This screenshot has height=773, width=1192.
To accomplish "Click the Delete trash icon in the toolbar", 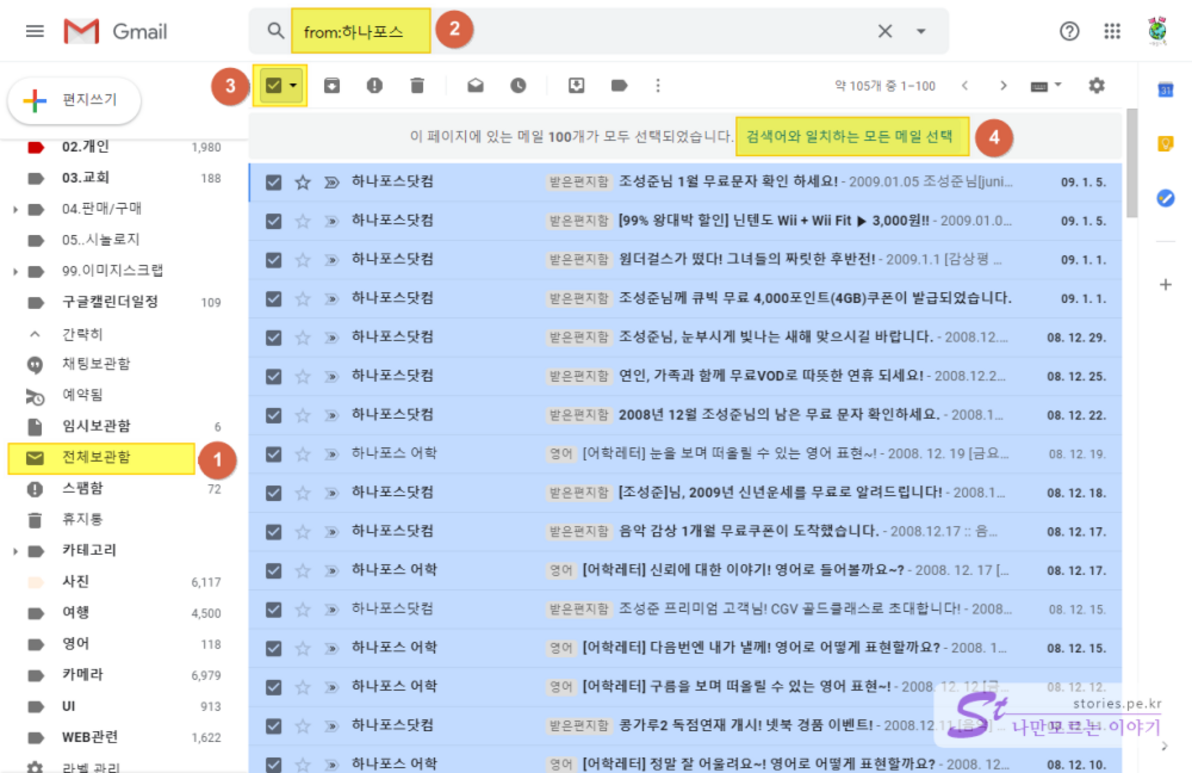I will coord(417,86).
